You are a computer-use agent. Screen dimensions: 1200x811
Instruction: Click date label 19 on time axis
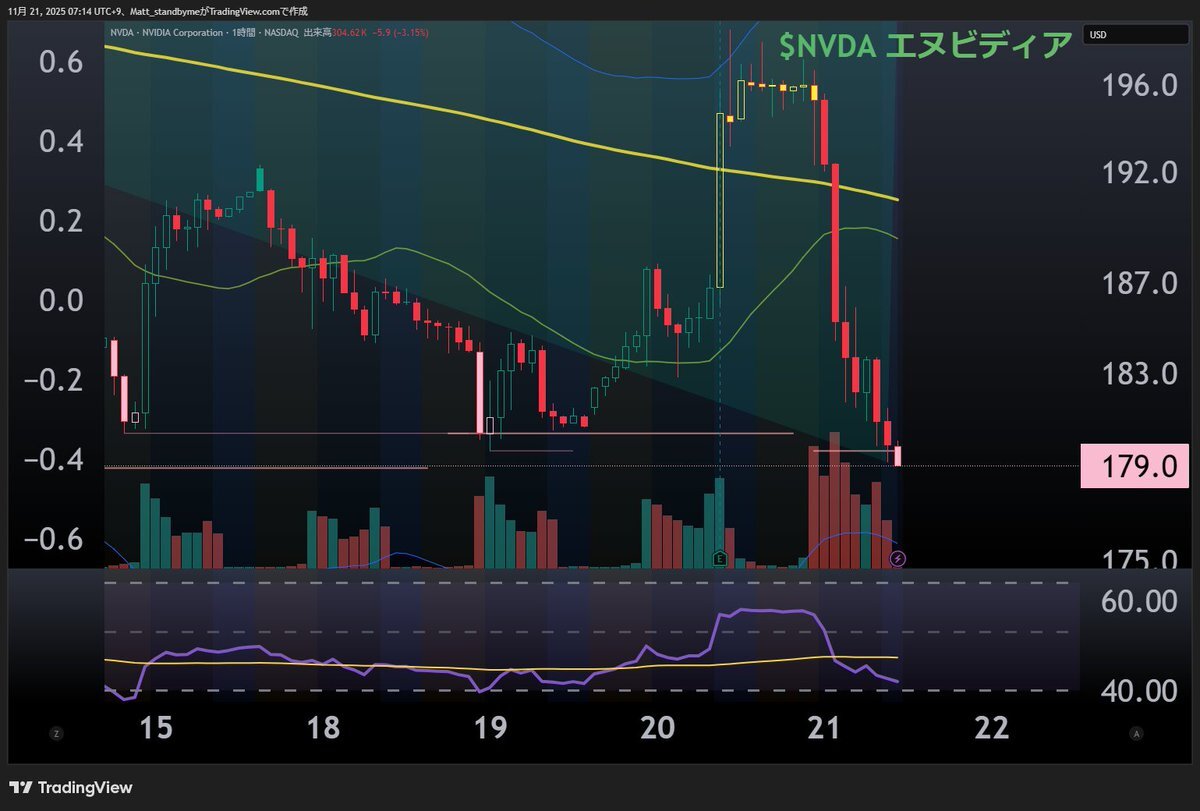(489, 728)
